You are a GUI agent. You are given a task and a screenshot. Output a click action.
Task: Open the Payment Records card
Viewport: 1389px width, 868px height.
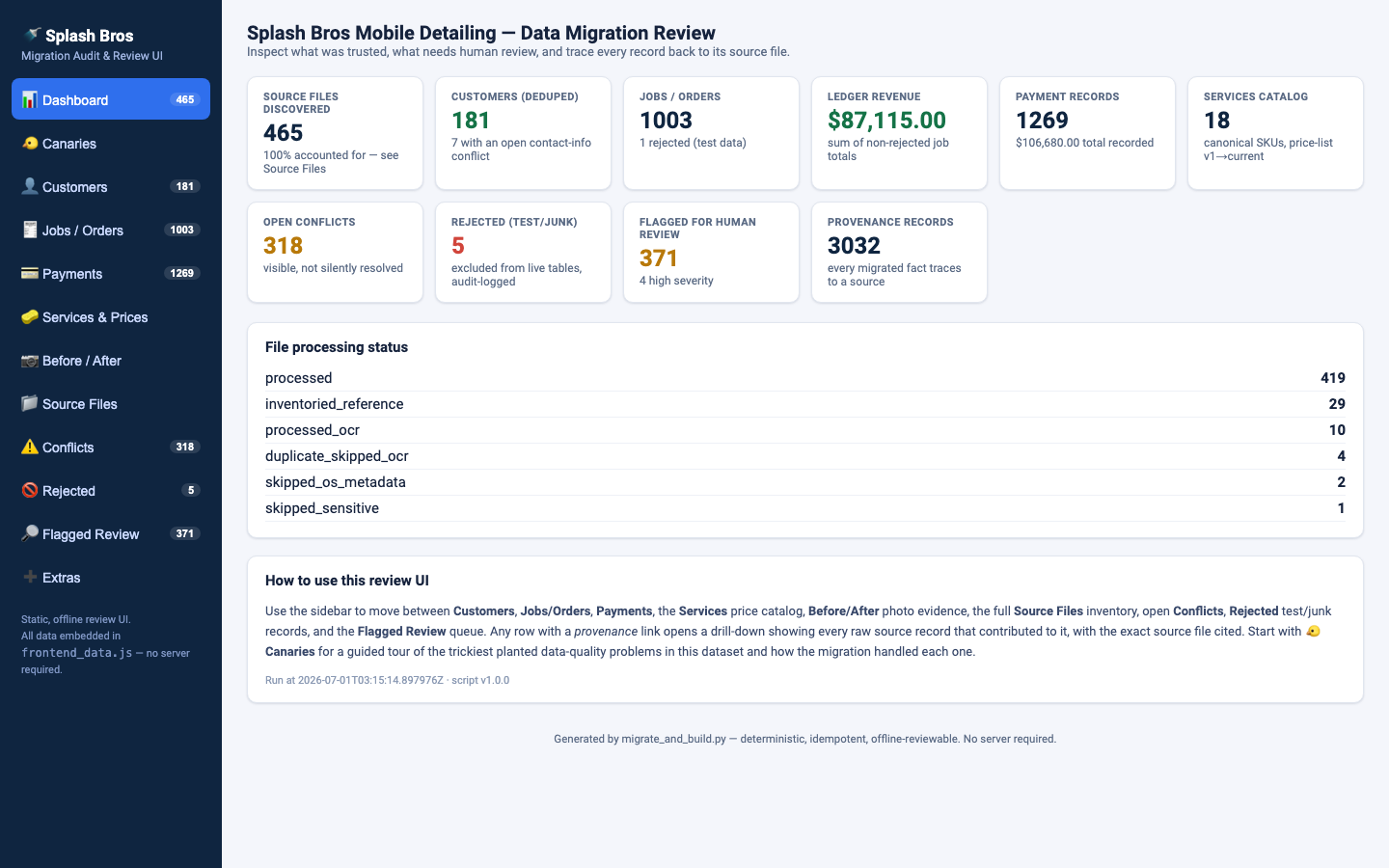[1087, 133]
